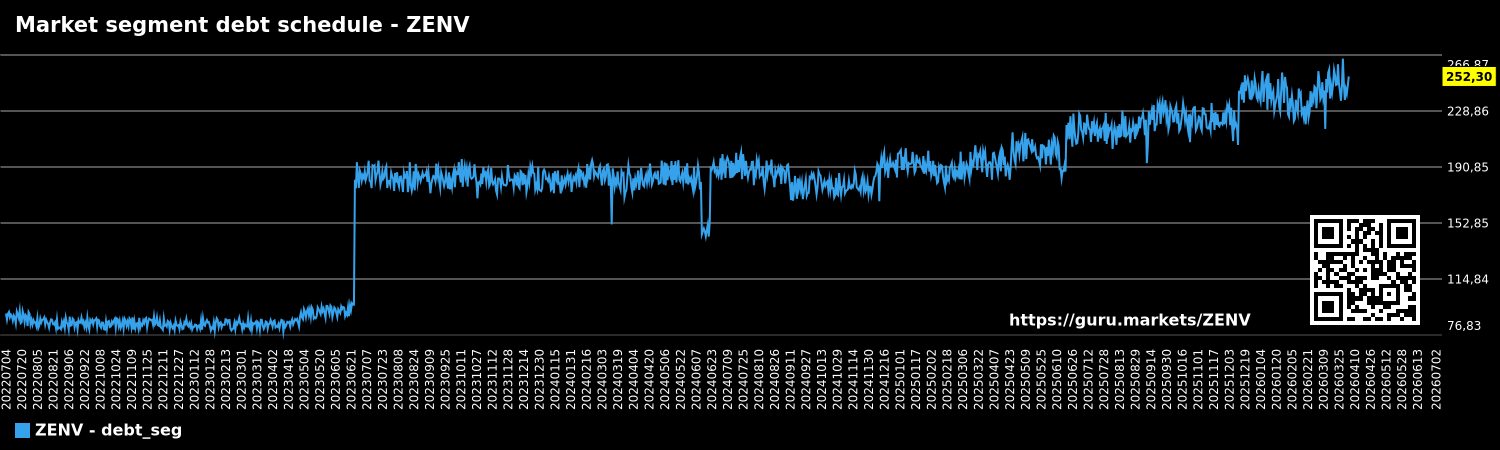Image resolution: width=1500 pixels, height=450 pixels.
Task: Click the deep dip in the line near 20240607
Action: [x=705, y=228]
